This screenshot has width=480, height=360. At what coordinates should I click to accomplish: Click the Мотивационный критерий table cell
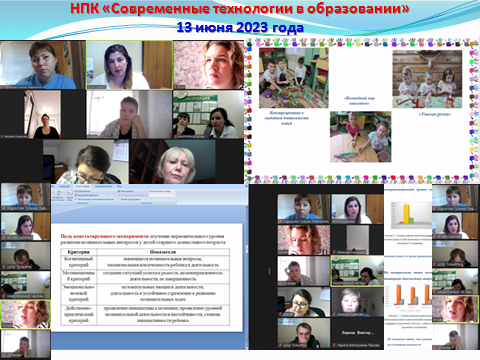point(78,276)
